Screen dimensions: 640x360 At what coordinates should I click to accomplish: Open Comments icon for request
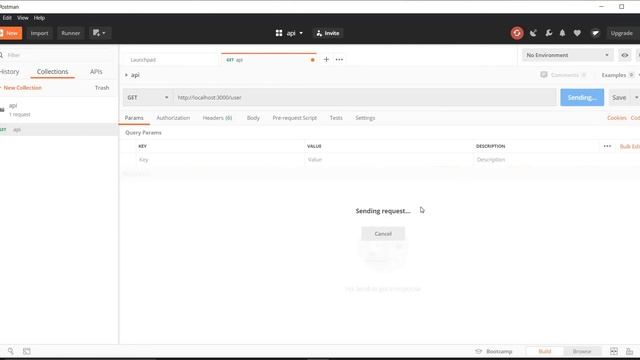pos(544,75)
